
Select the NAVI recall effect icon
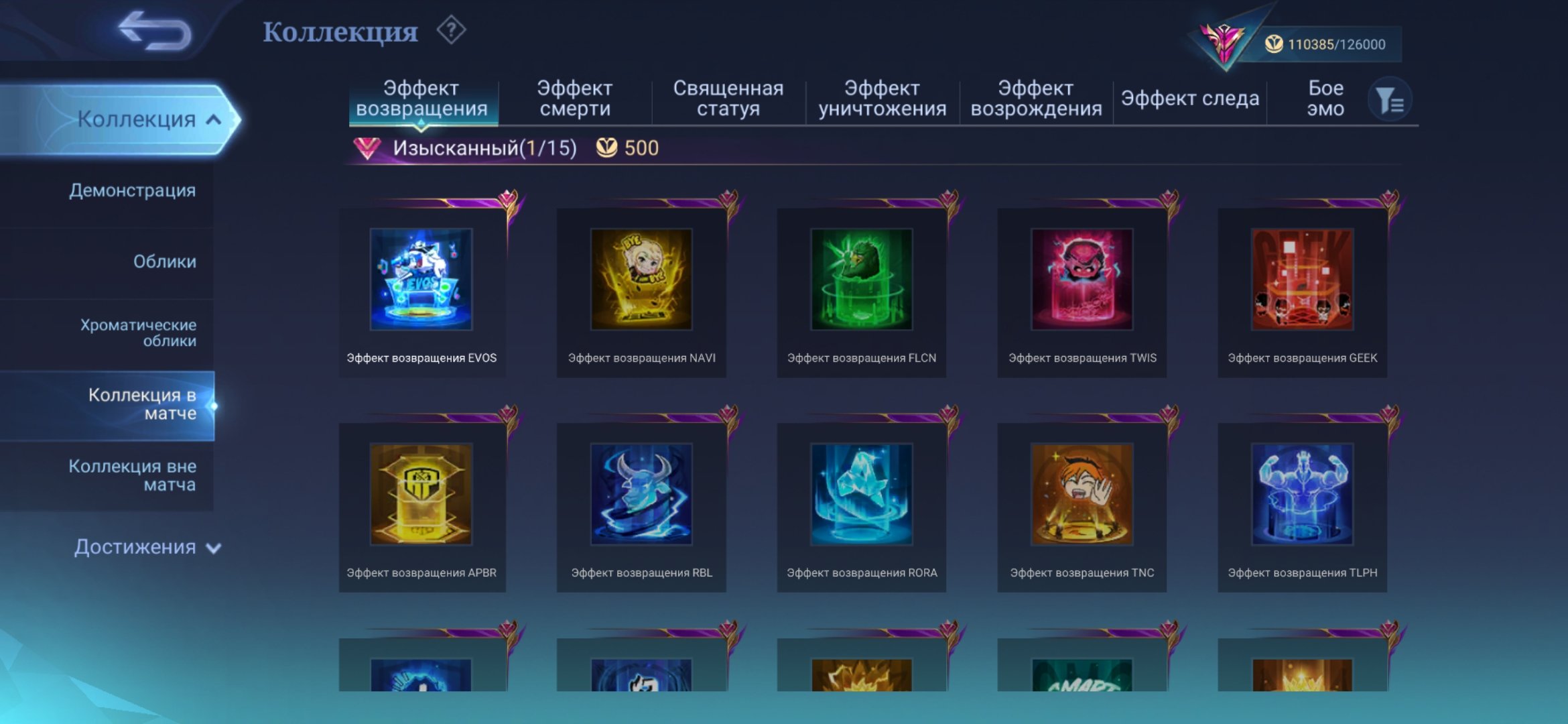641,280
